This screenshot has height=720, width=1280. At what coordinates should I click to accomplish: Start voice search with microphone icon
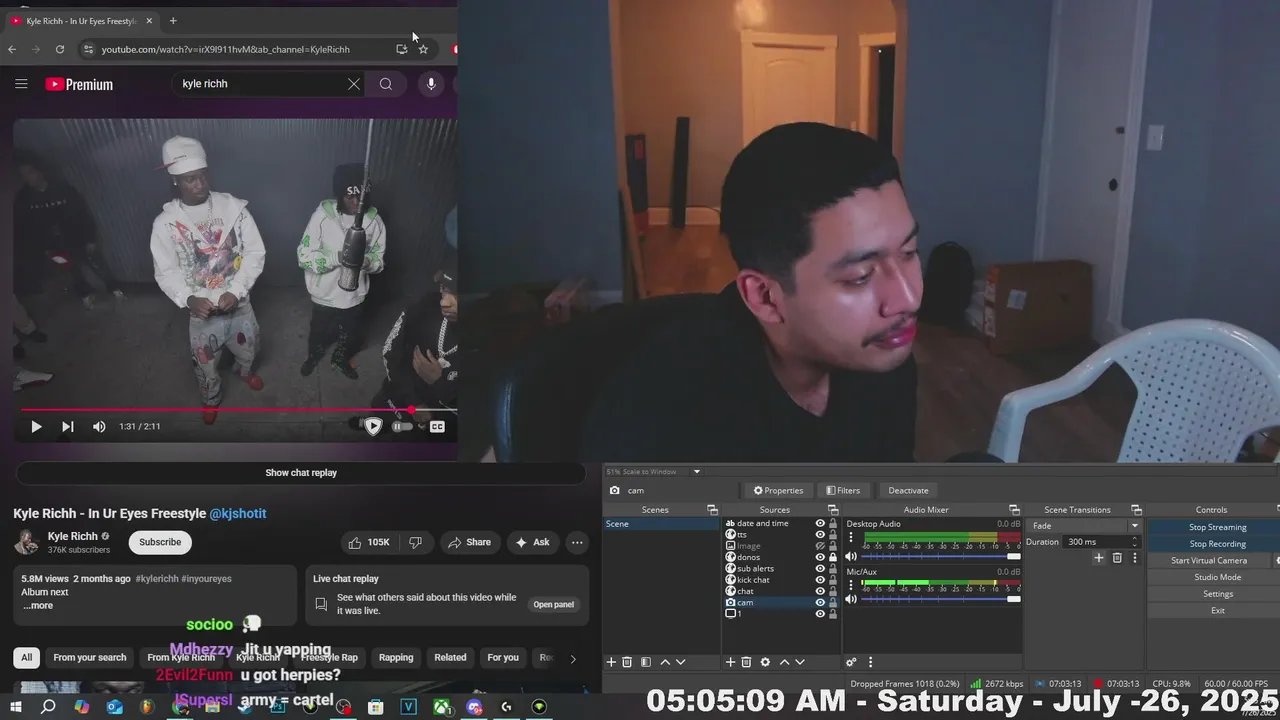tap(431, 84)
